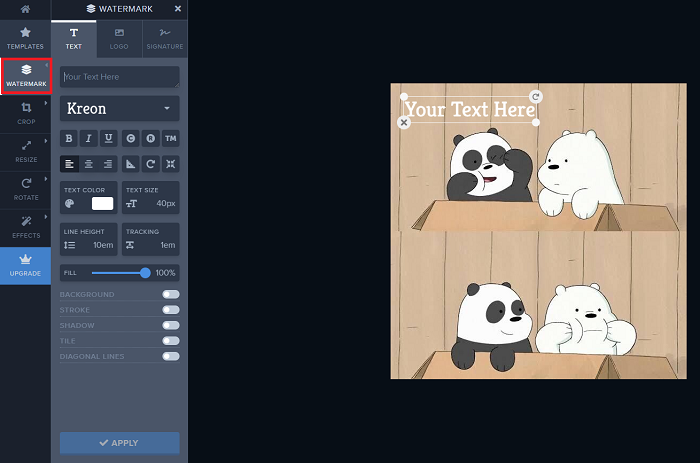700x463 pixels.
Task: Switch to the Text tab
Action: [74, 39]
